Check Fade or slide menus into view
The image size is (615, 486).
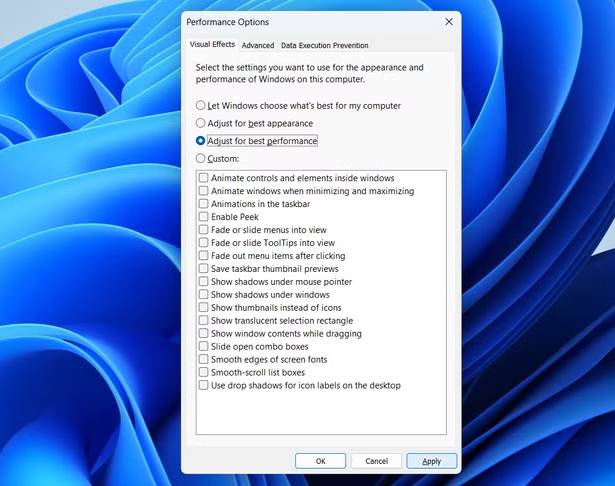[x=203, y=230]
